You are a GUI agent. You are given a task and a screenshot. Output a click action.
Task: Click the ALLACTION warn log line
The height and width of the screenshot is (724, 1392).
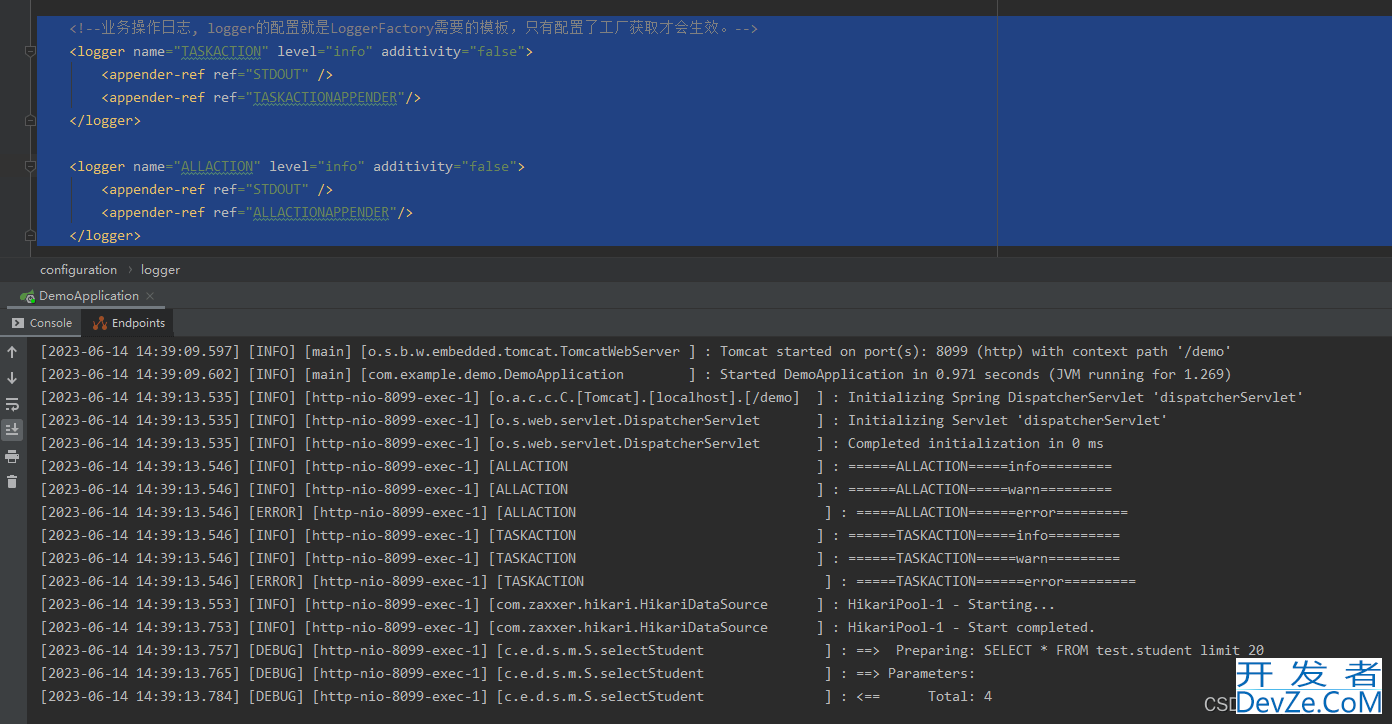[576, 489]
